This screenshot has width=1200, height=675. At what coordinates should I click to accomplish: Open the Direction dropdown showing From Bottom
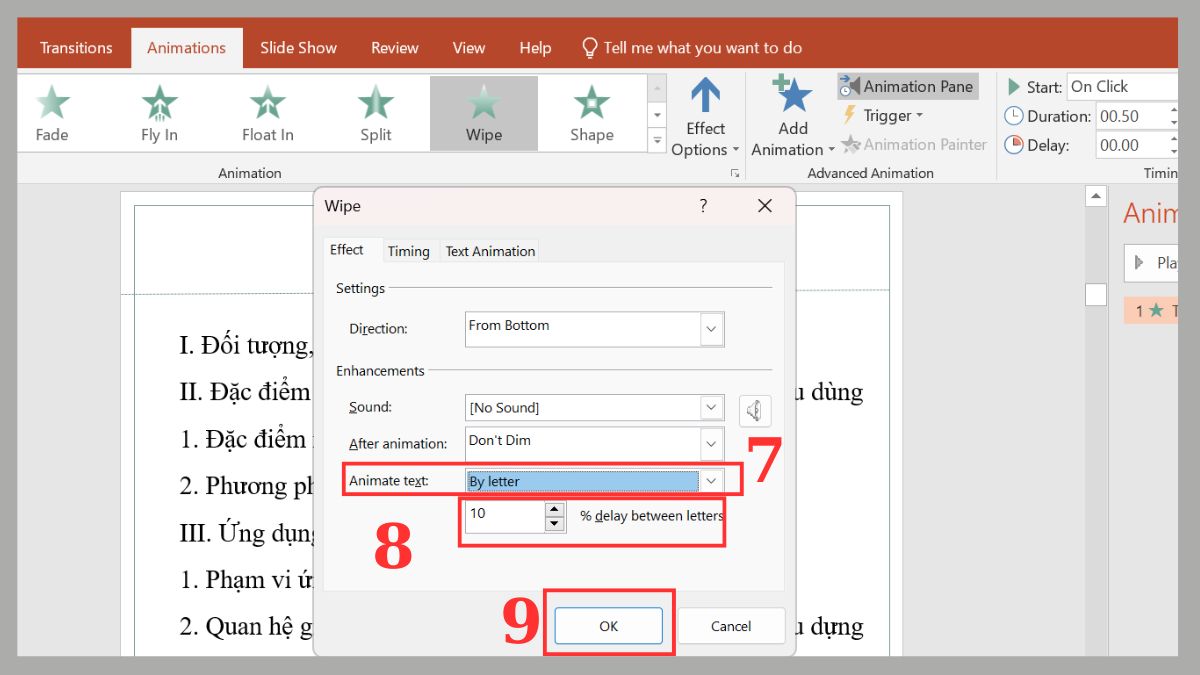point(710,329)
